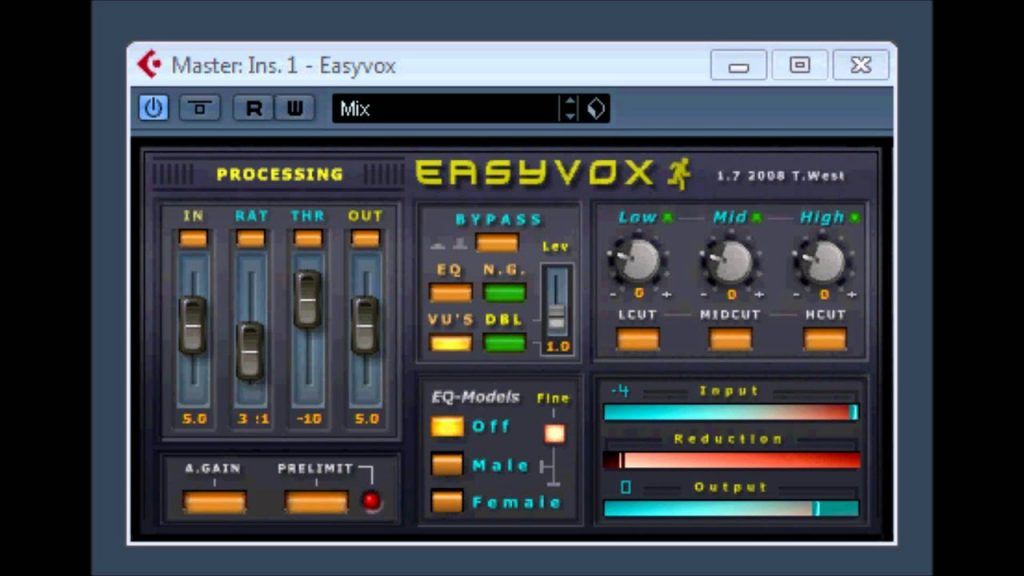Click the plugin bypass icon in toolbar
This screenshot has width=1024, height=576.
click(x=200, y=108)
